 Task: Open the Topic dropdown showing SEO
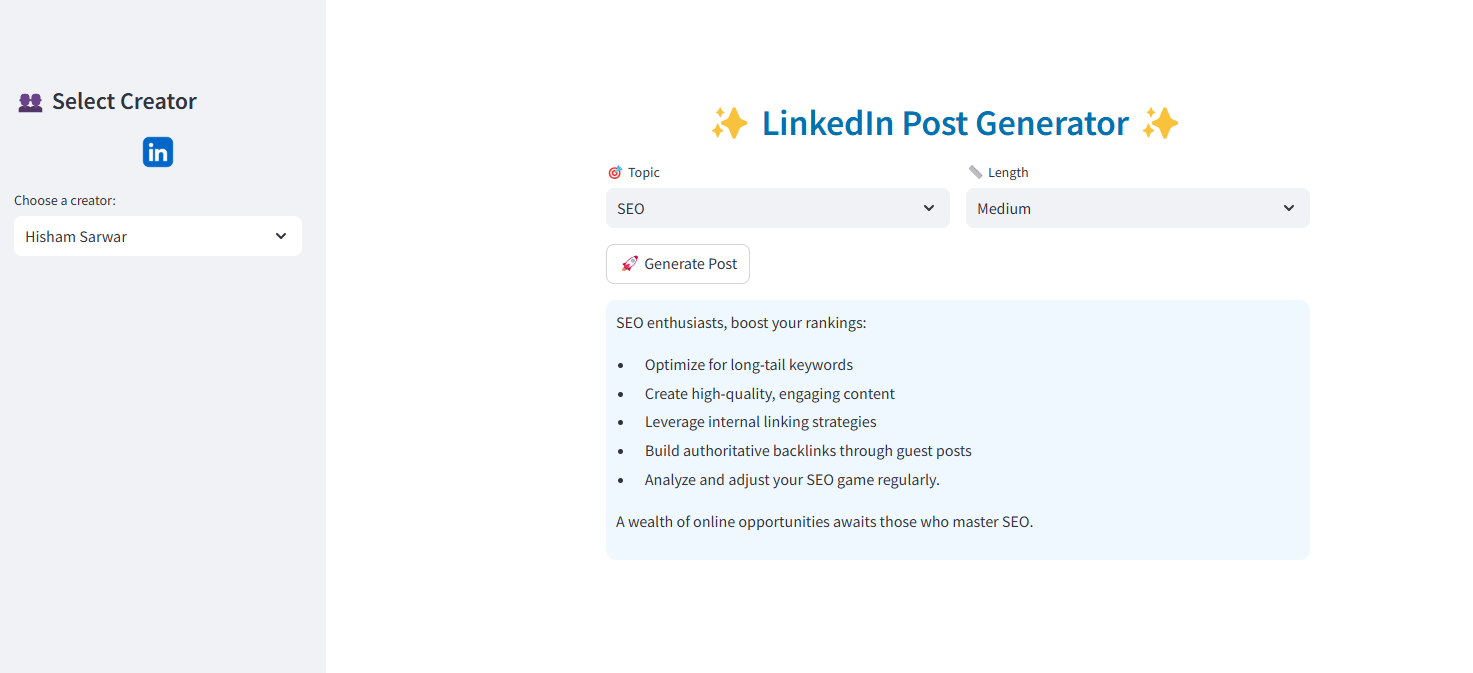coord(778,208)
